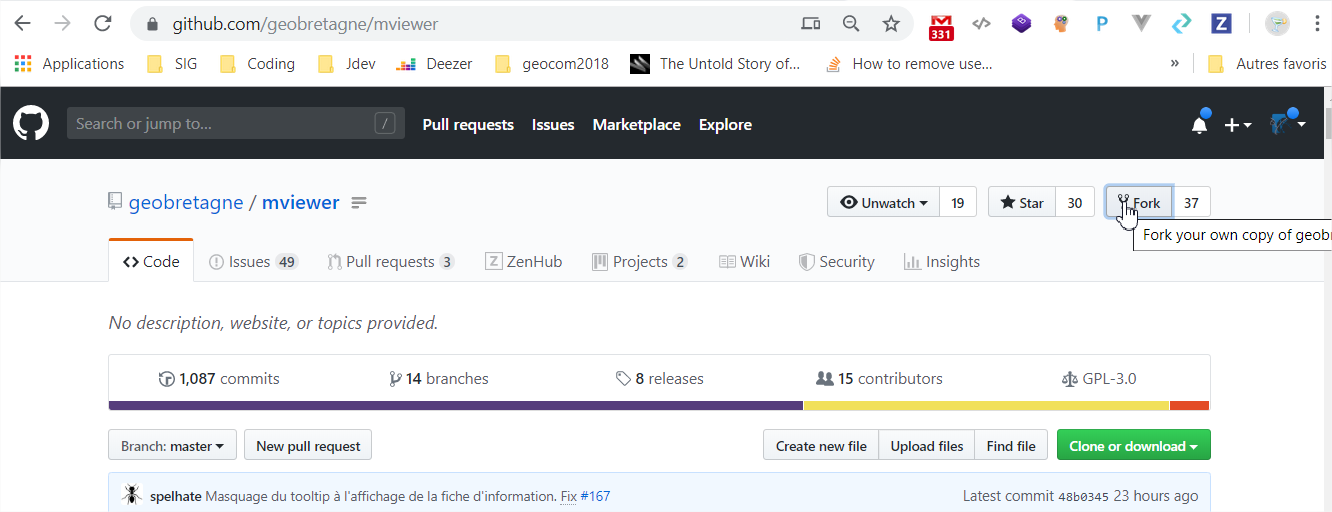The height and width of the screenshot is (512, 1332).
Task: Fork the repository
Action: pos(1139,203)
